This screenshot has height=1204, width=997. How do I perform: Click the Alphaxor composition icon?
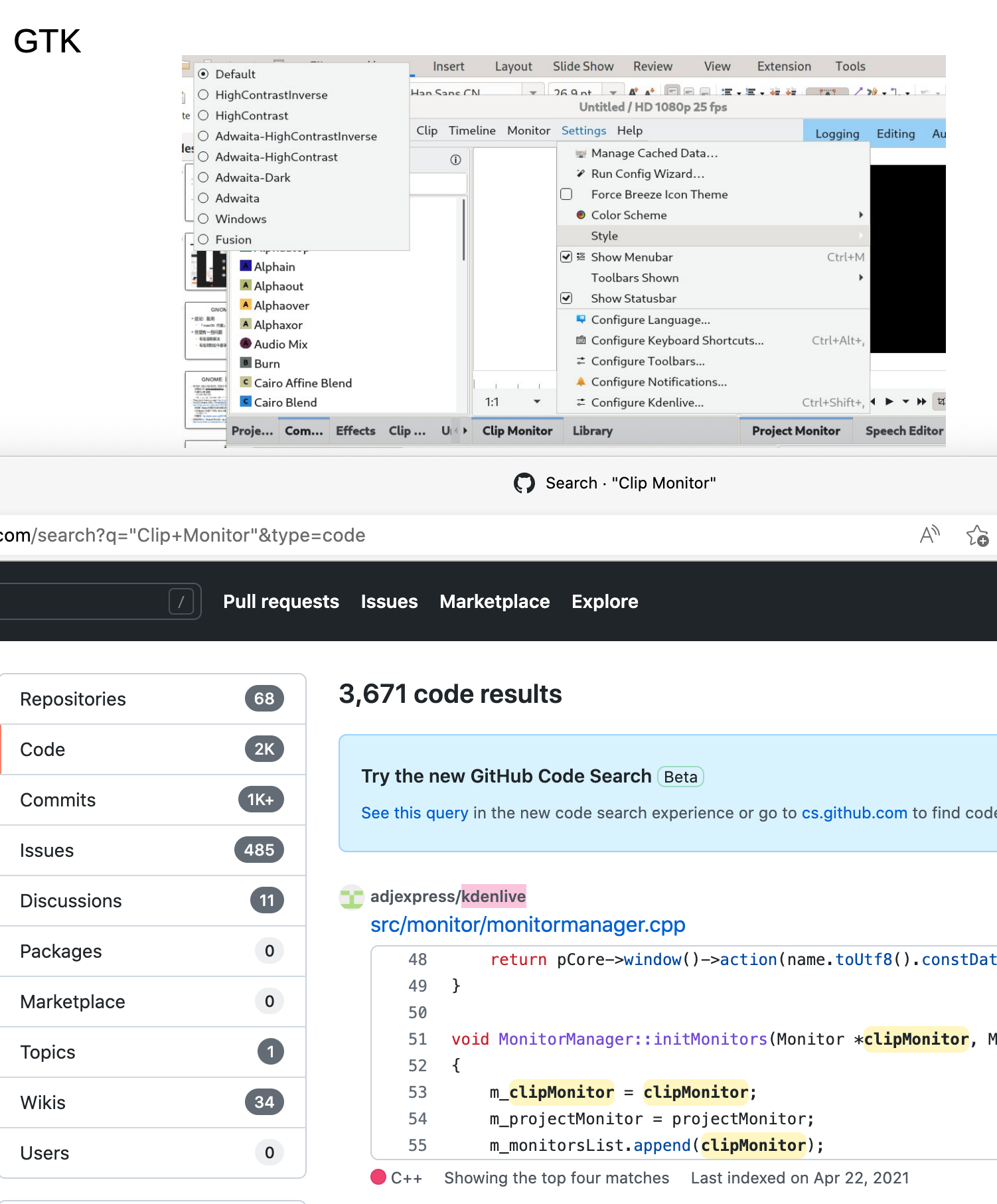click(x=246, y=323)
